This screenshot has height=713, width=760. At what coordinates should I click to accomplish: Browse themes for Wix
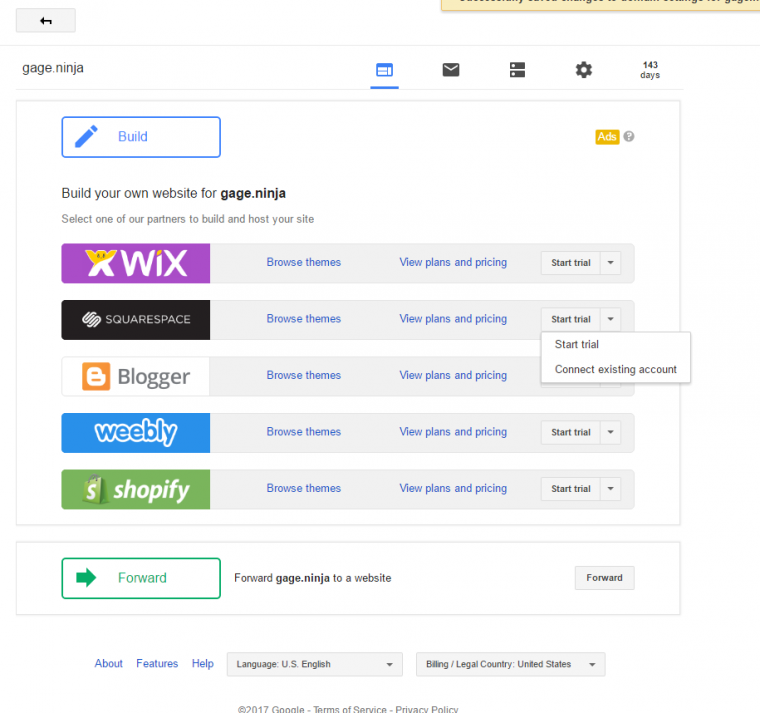303,262
